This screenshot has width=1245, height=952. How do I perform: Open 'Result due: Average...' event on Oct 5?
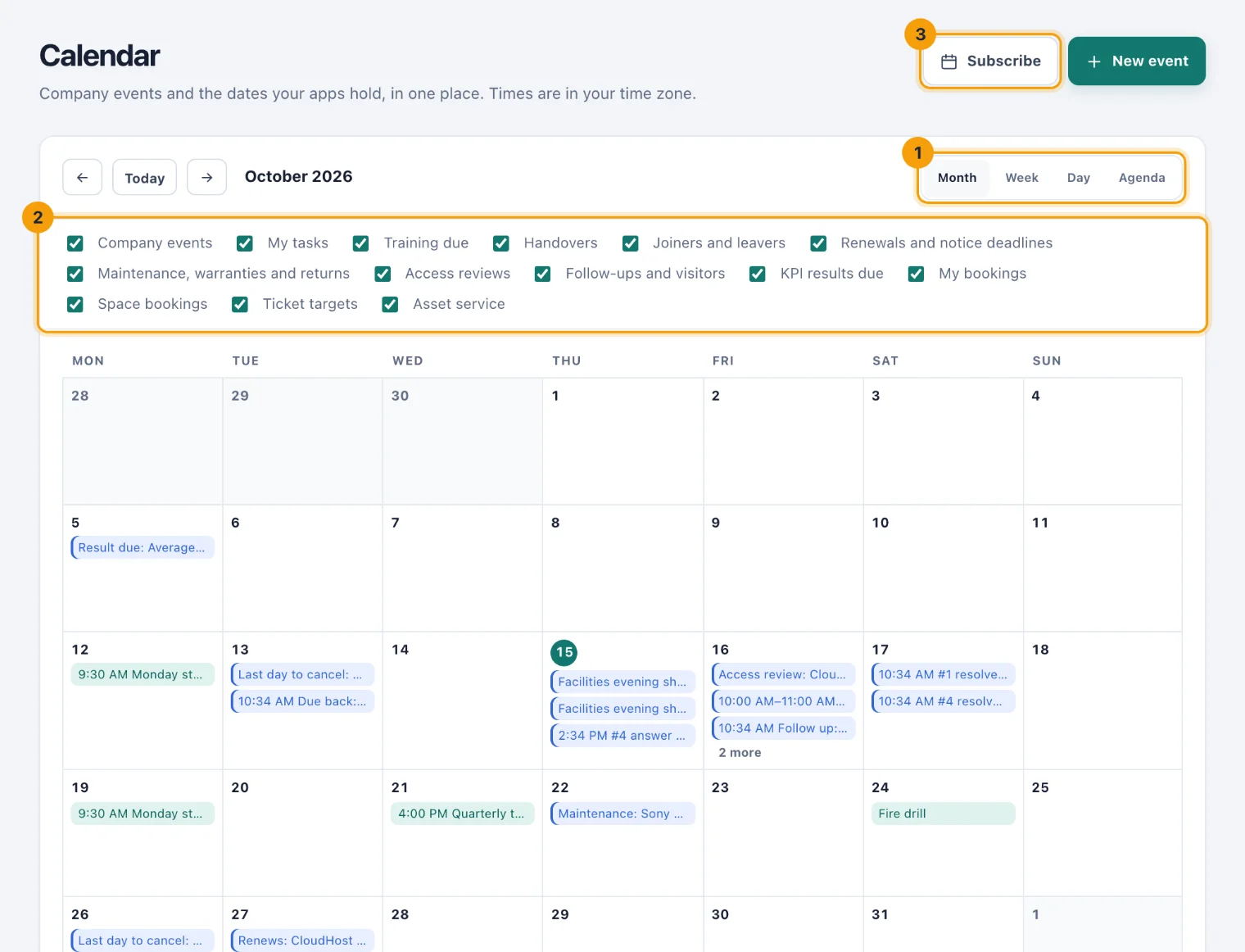143,547
